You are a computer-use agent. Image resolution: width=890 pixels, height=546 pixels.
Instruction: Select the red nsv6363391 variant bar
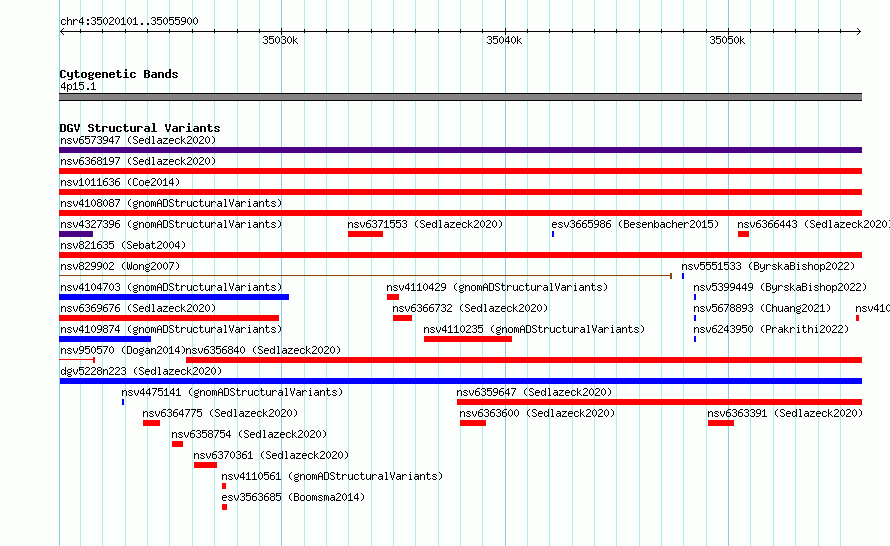pos(721,423)
